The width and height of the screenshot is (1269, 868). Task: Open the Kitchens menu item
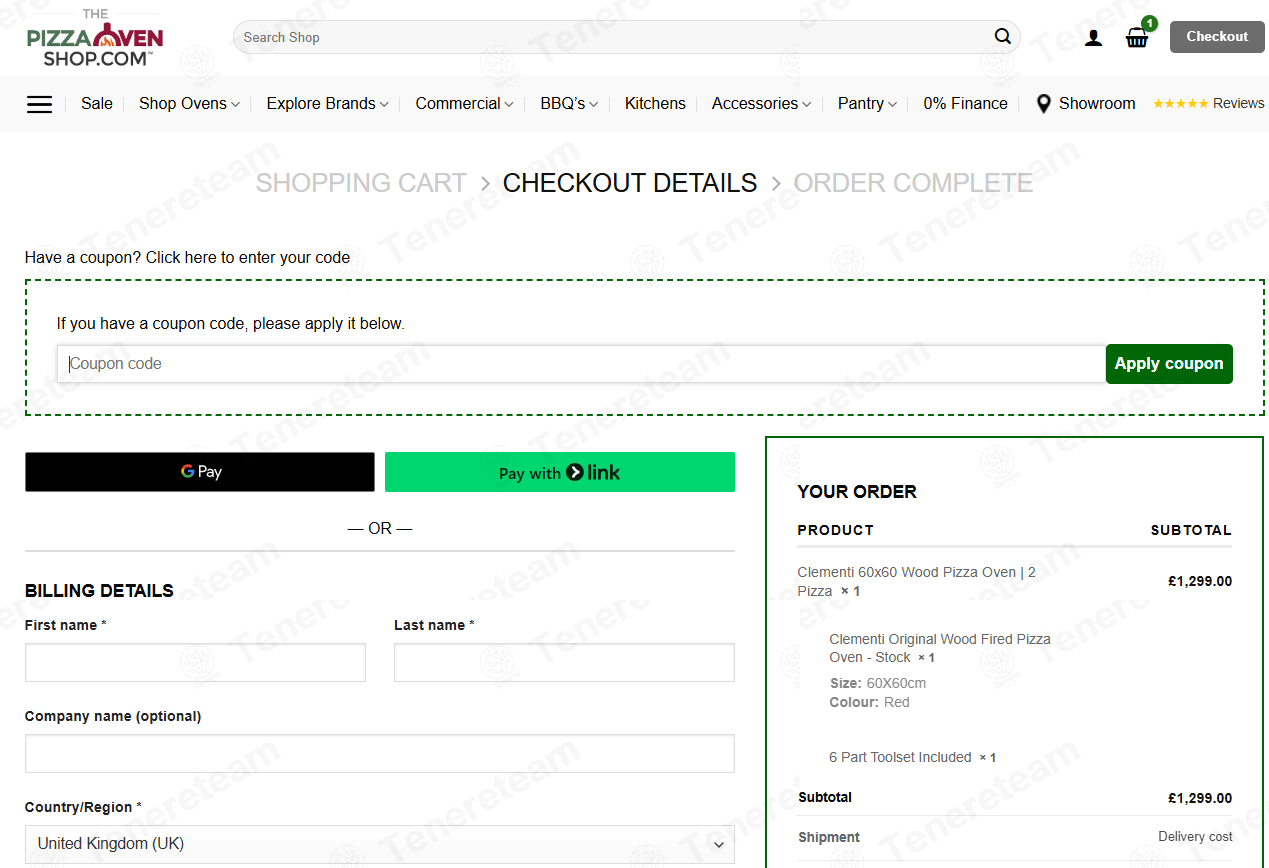(655, 104)
